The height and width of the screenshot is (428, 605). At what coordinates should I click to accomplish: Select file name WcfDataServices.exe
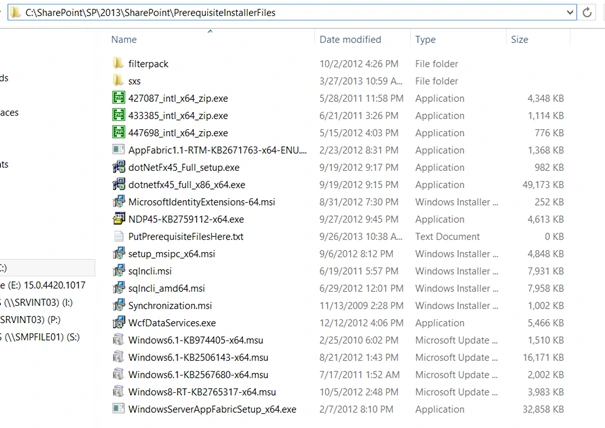pyautogui.click(x=172, y=323)
